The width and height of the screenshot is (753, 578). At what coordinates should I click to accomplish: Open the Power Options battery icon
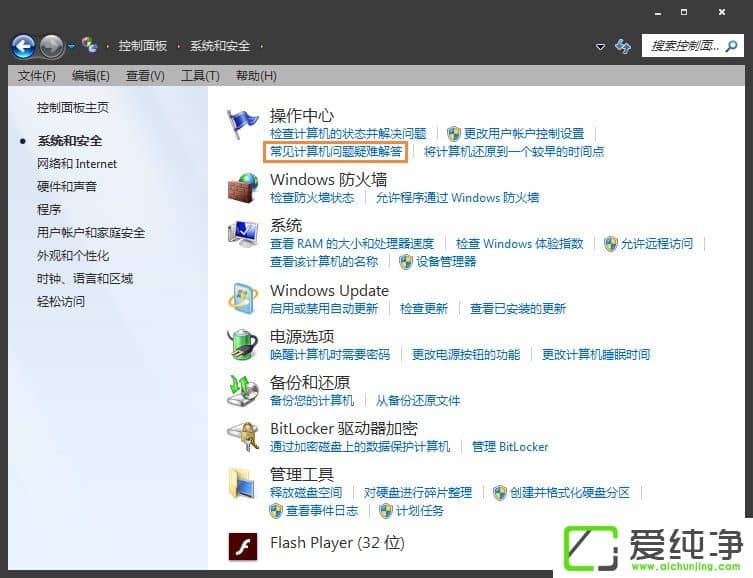click(243, 345)
